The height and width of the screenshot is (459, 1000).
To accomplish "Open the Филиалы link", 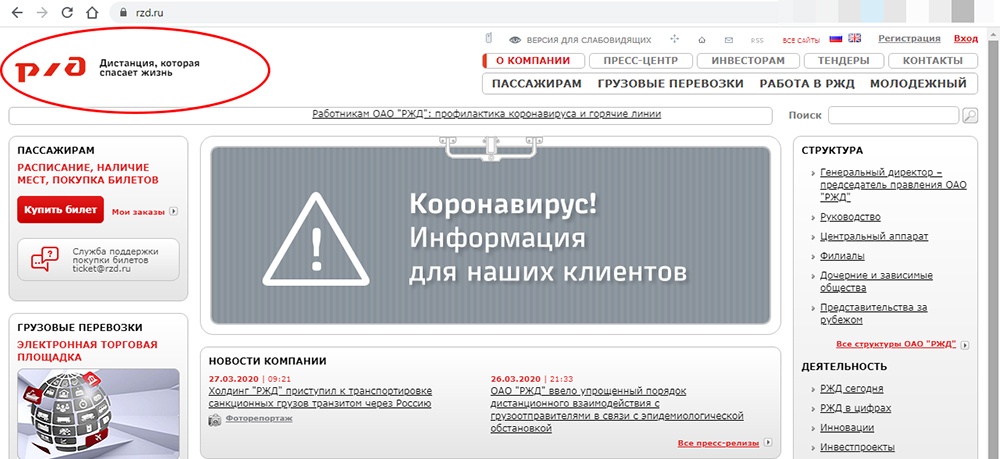I will 842,256.
